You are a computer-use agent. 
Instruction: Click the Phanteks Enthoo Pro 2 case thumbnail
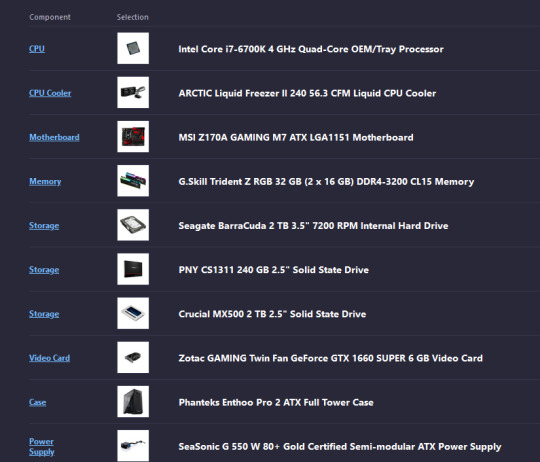133,401
